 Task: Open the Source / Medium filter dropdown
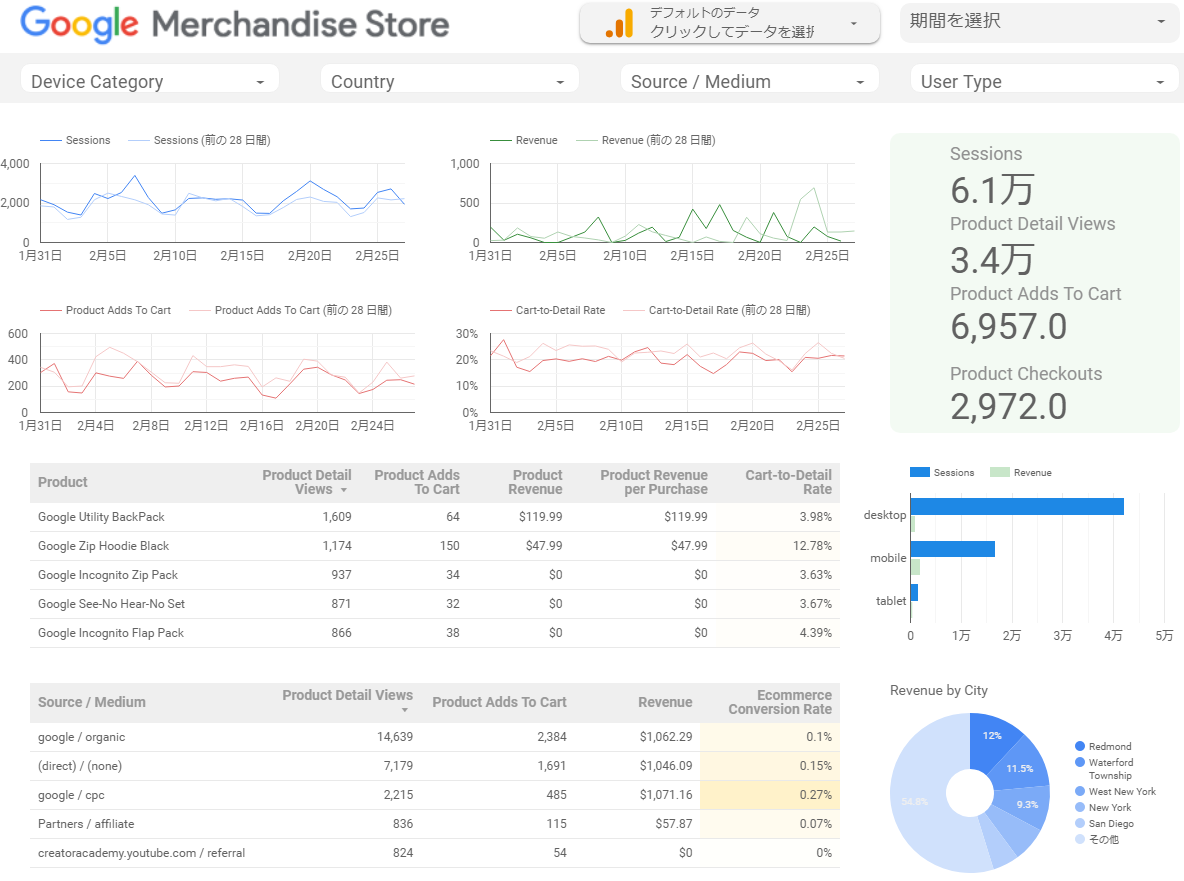coord(749,81)
